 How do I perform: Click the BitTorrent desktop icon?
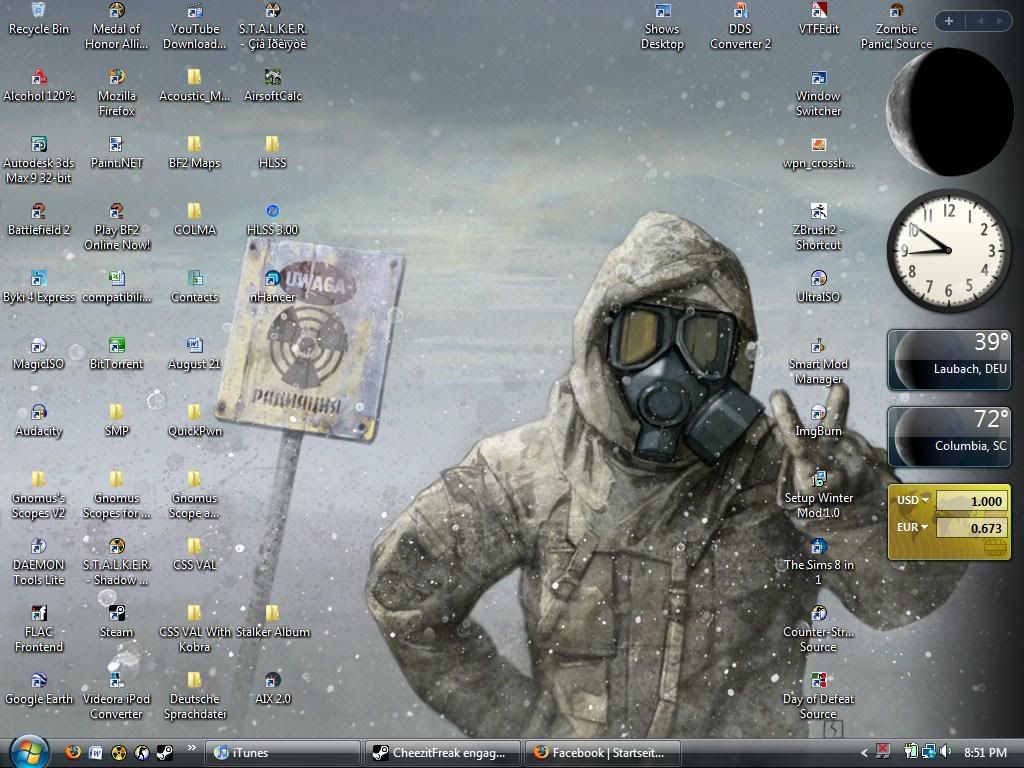click(x=116, y=354)
